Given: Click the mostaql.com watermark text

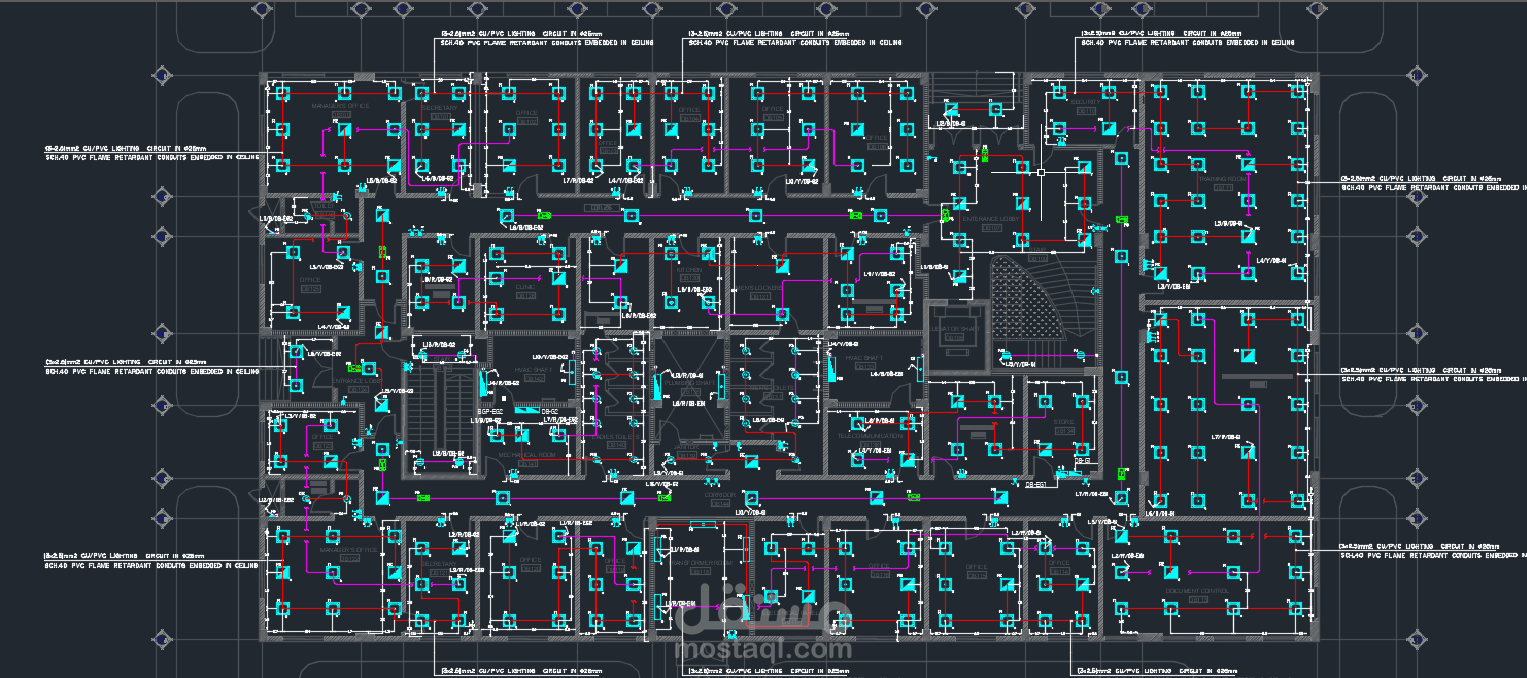Looking at the screenshot, I should [764, 649].
